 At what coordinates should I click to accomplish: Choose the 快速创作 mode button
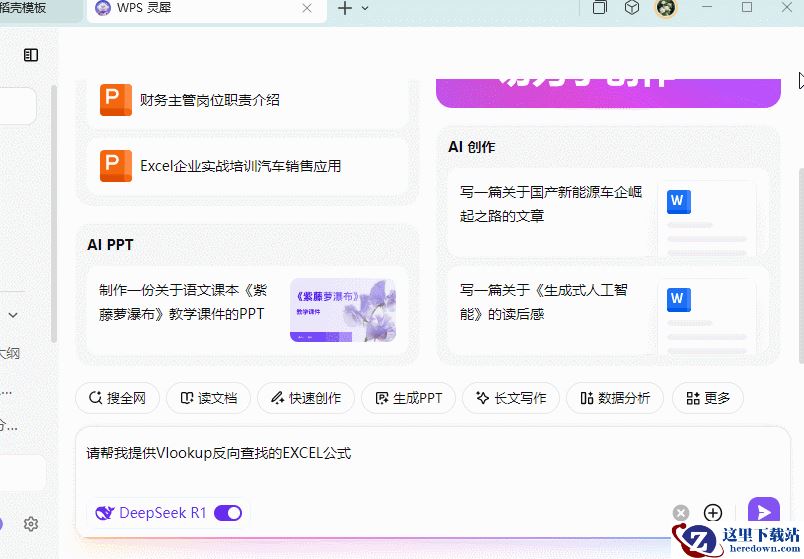tap(306, 398)
